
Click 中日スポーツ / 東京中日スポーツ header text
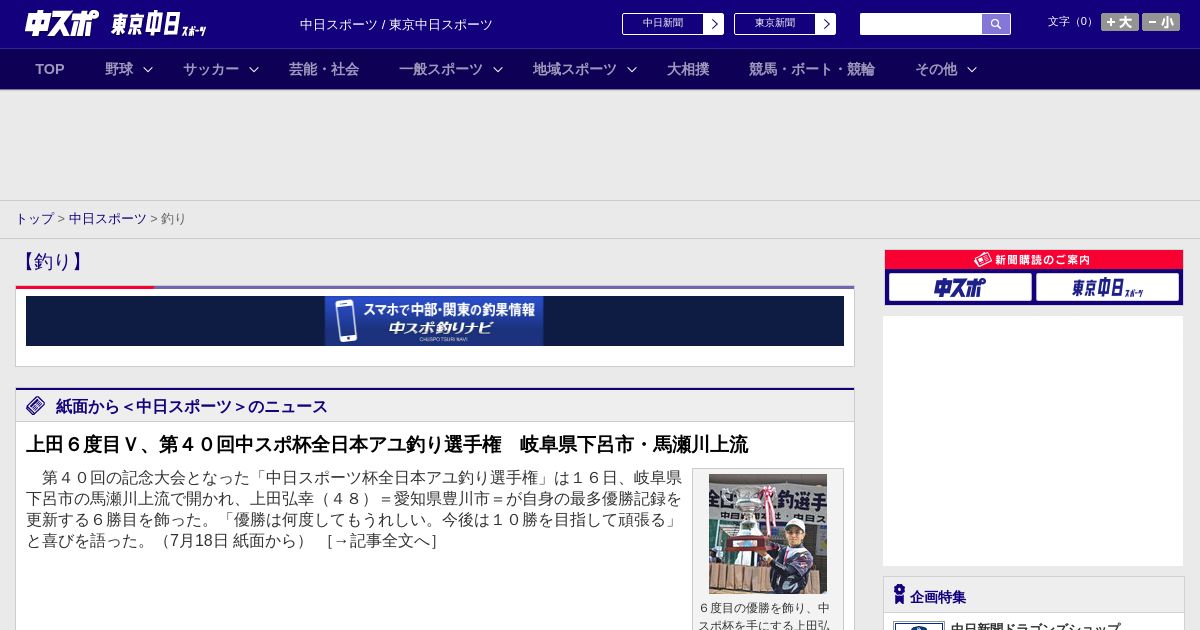[396, 24]
